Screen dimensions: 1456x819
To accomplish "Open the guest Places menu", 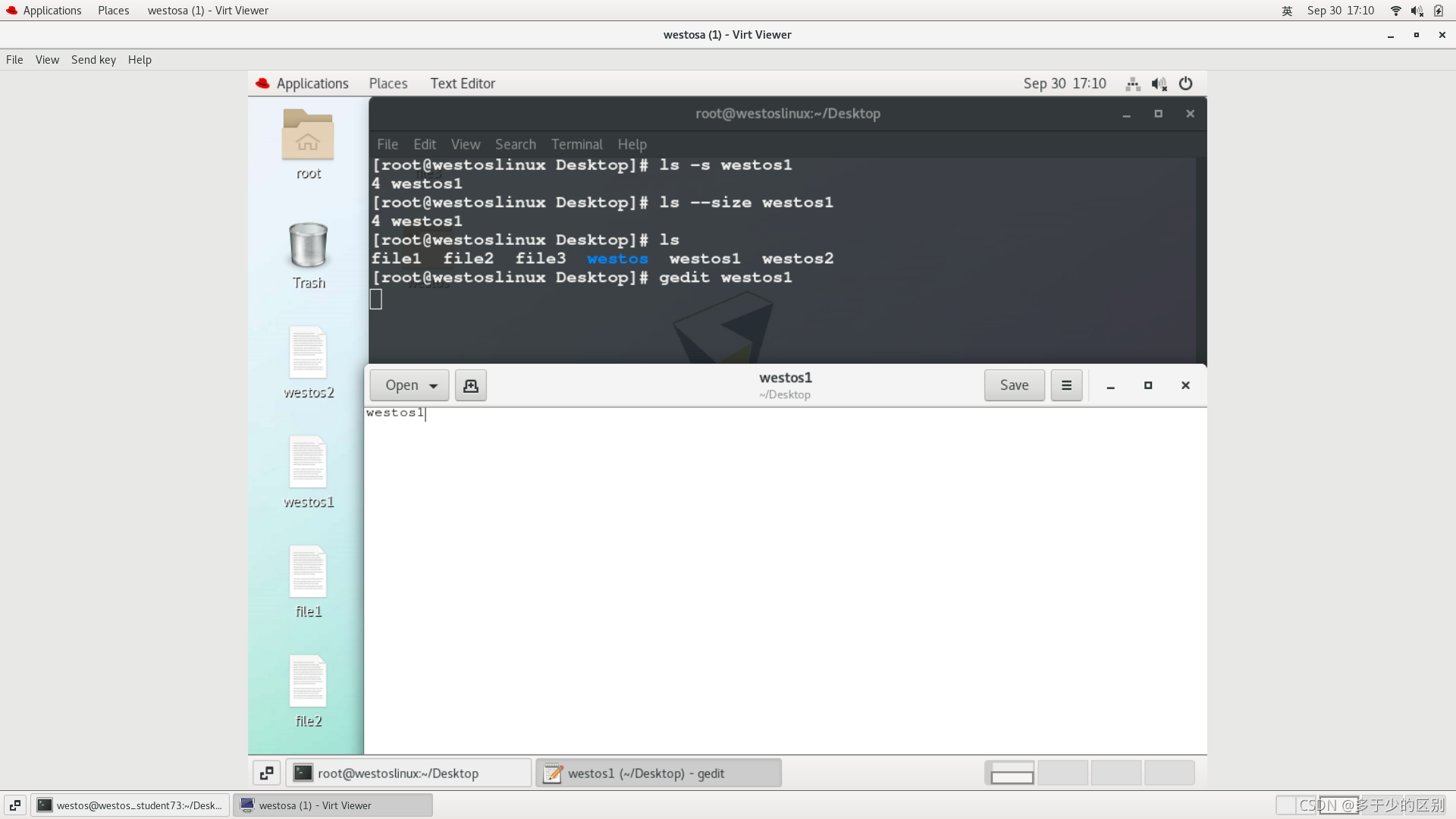I will [388, 83].
